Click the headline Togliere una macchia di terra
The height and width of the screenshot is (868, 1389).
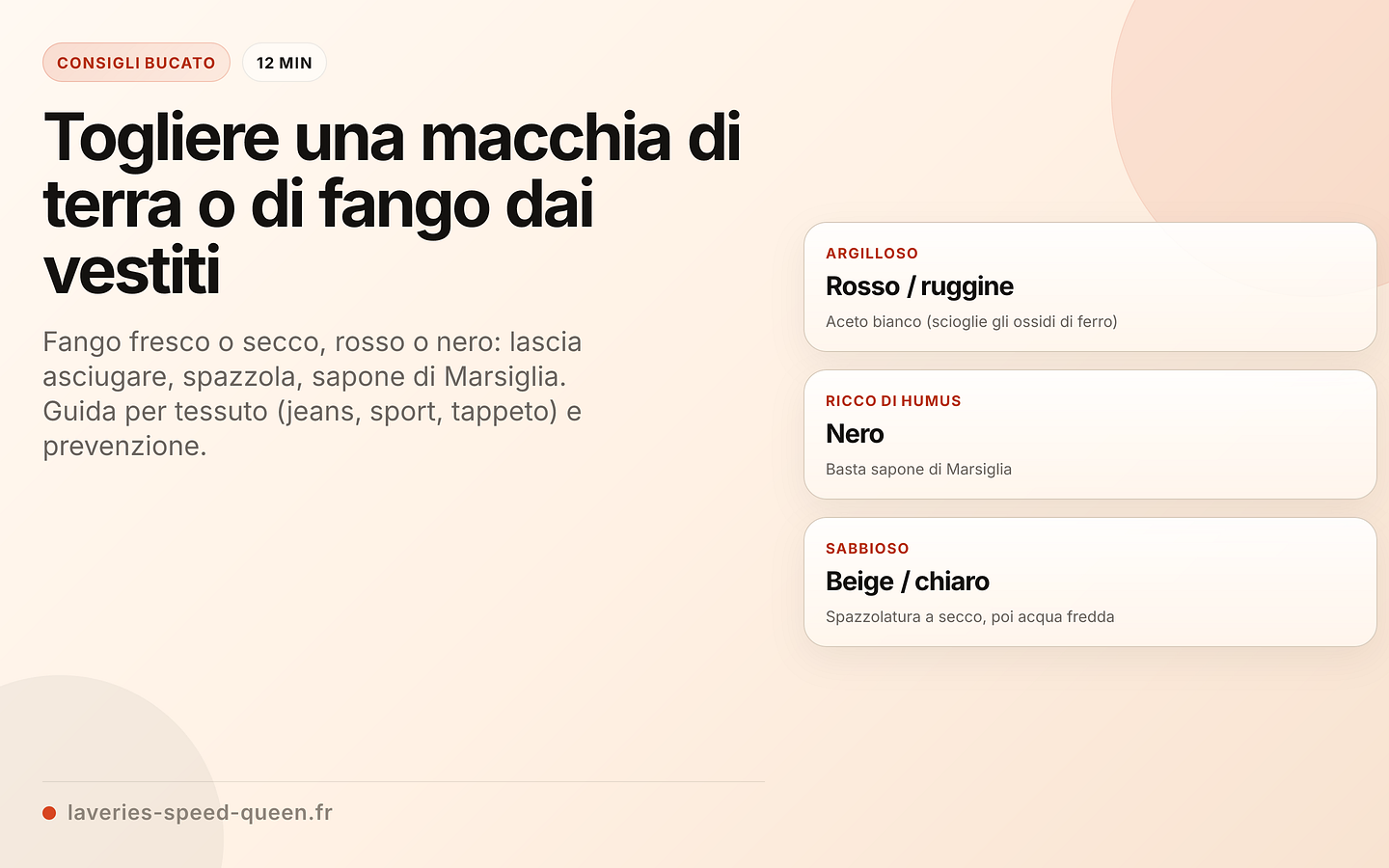(x=392, y=203)
